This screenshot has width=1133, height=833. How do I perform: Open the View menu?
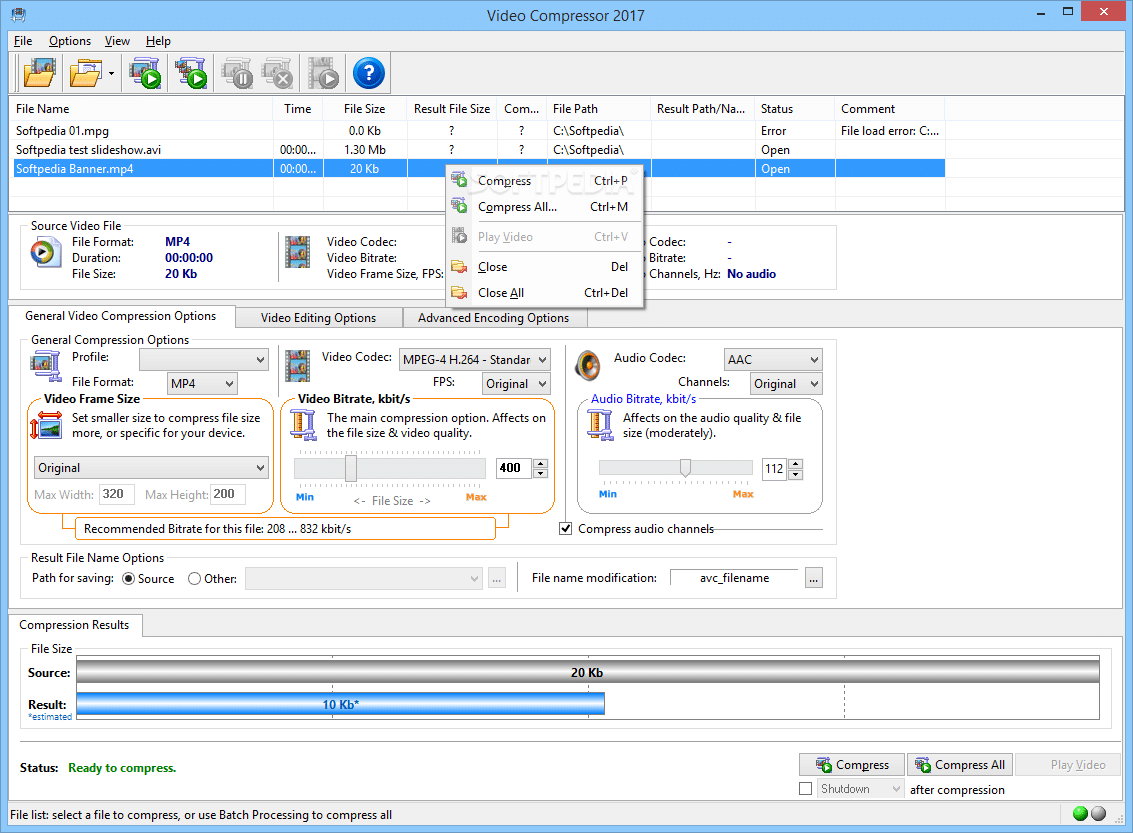[x=117, y=41]
